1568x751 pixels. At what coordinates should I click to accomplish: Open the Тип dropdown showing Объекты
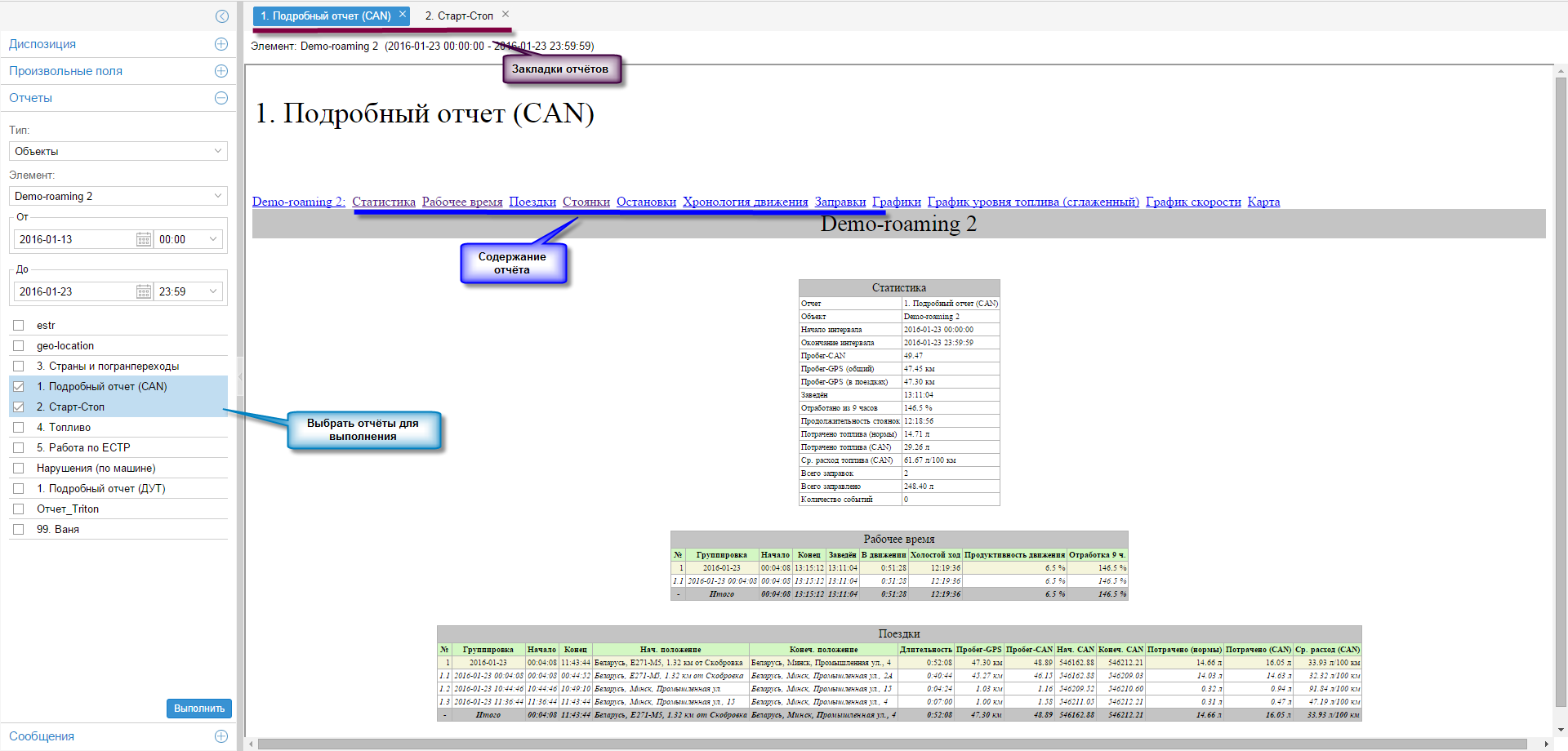point(118,151)
